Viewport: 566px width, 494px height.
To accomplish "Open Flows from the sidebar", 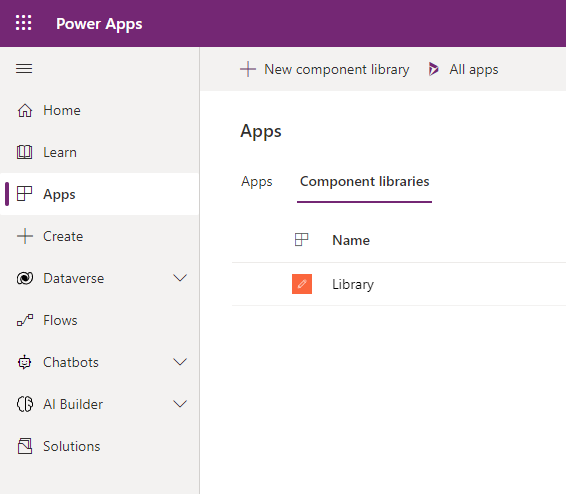I will pos(100,320).
